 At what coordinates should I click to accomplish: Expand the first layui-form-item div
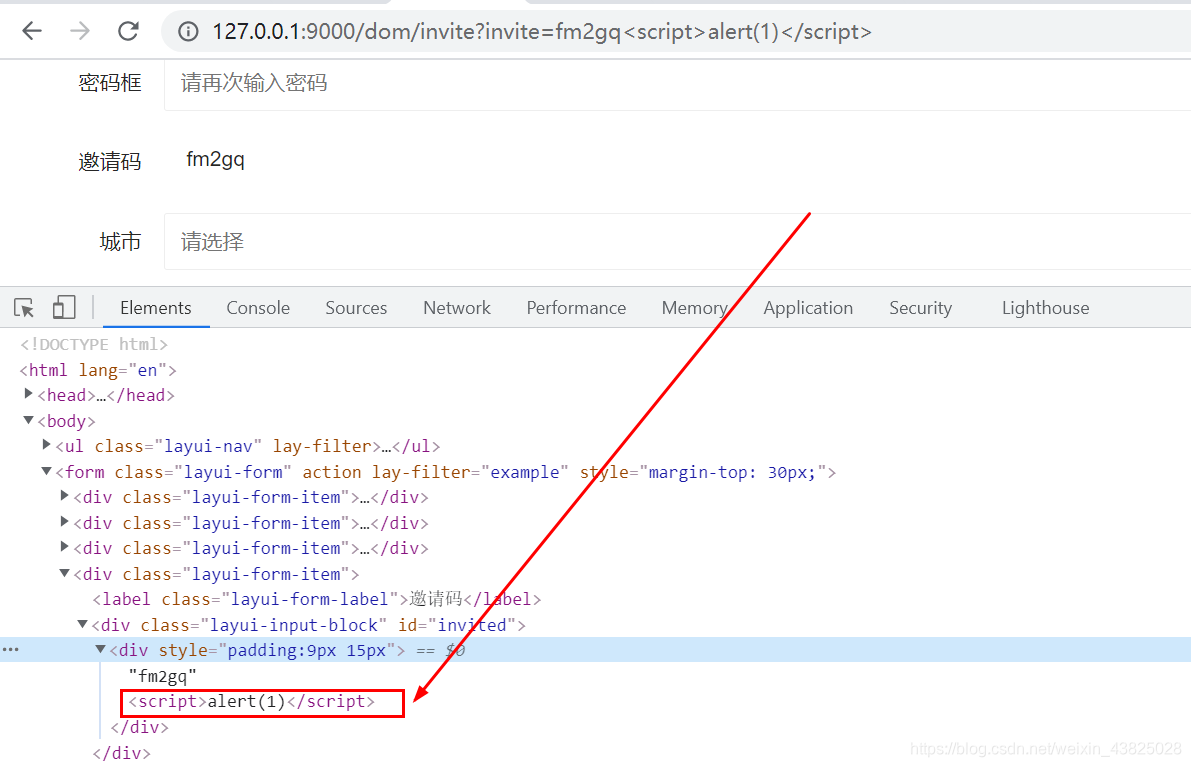pyautogui.click(x=65, y=495)
